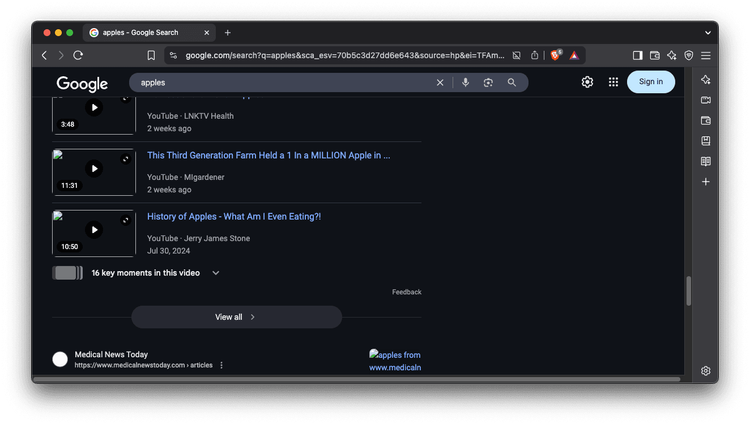Open site settings icon in the address bar
The height and width of the screenshot is (425, 750).
173,55
